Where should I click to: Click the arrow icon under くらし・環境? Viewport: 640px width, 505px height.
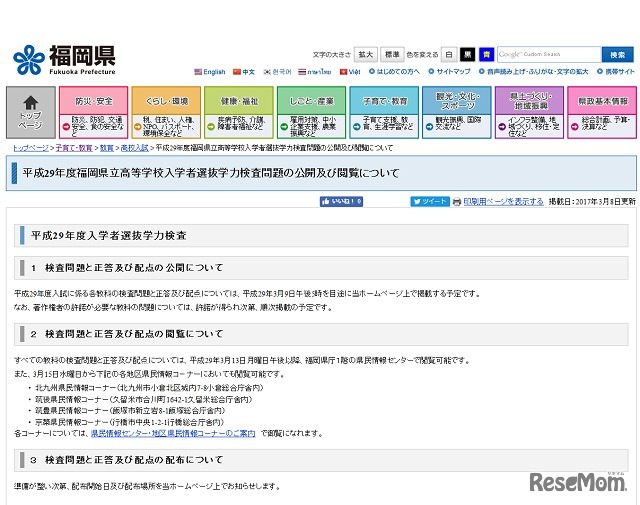click(x=138, y=127)
